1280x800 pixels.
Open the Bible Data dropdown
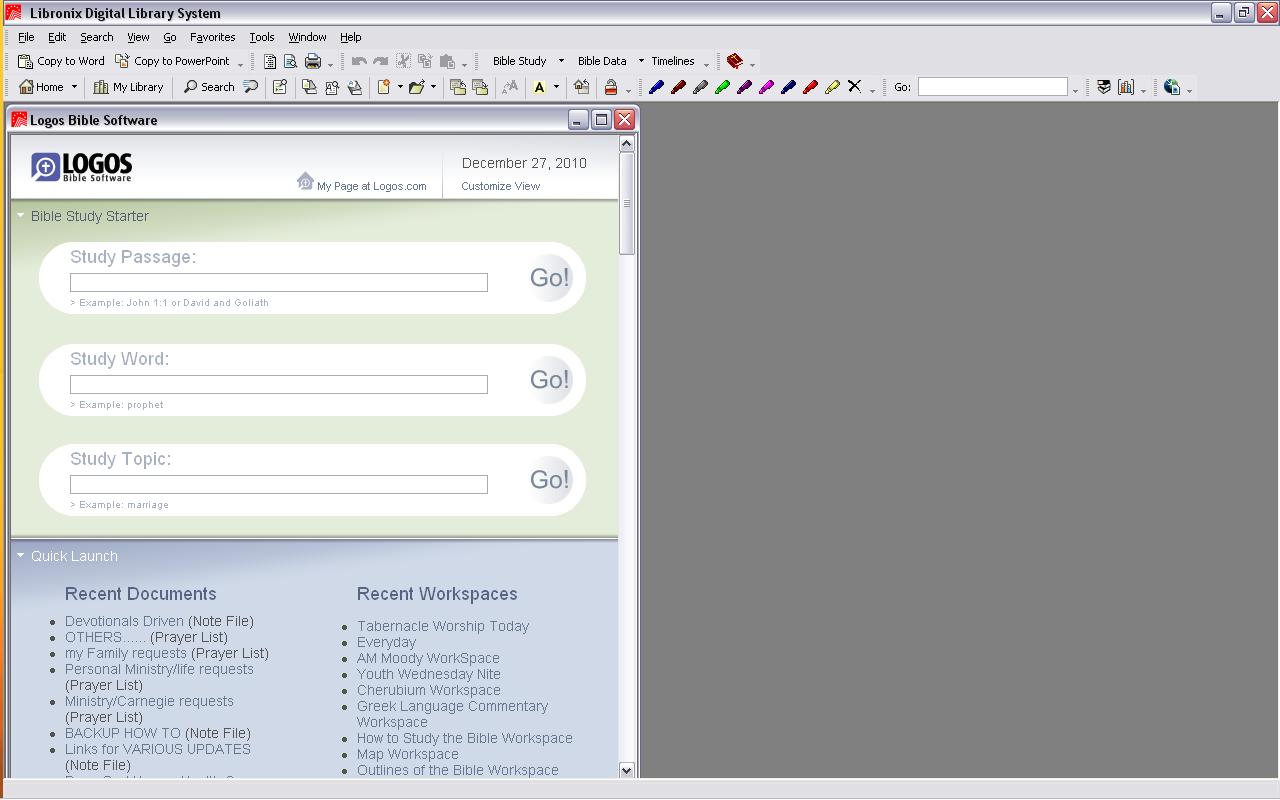coord(610,61)
